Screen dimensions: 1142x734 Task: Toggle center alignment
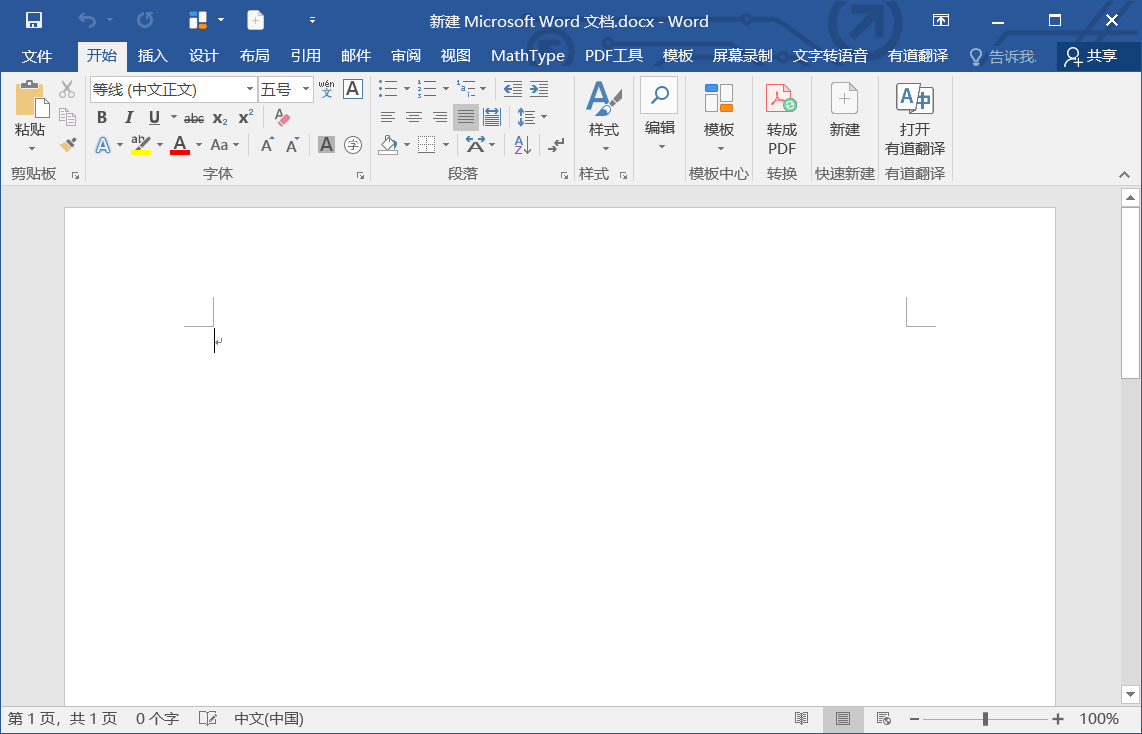point(414,117)
